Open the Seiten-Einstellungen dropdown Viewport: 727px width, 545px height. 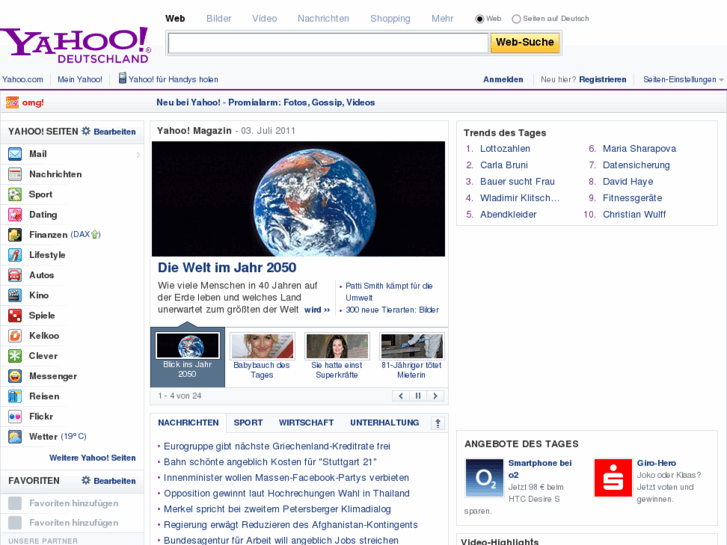click(683, 79)
